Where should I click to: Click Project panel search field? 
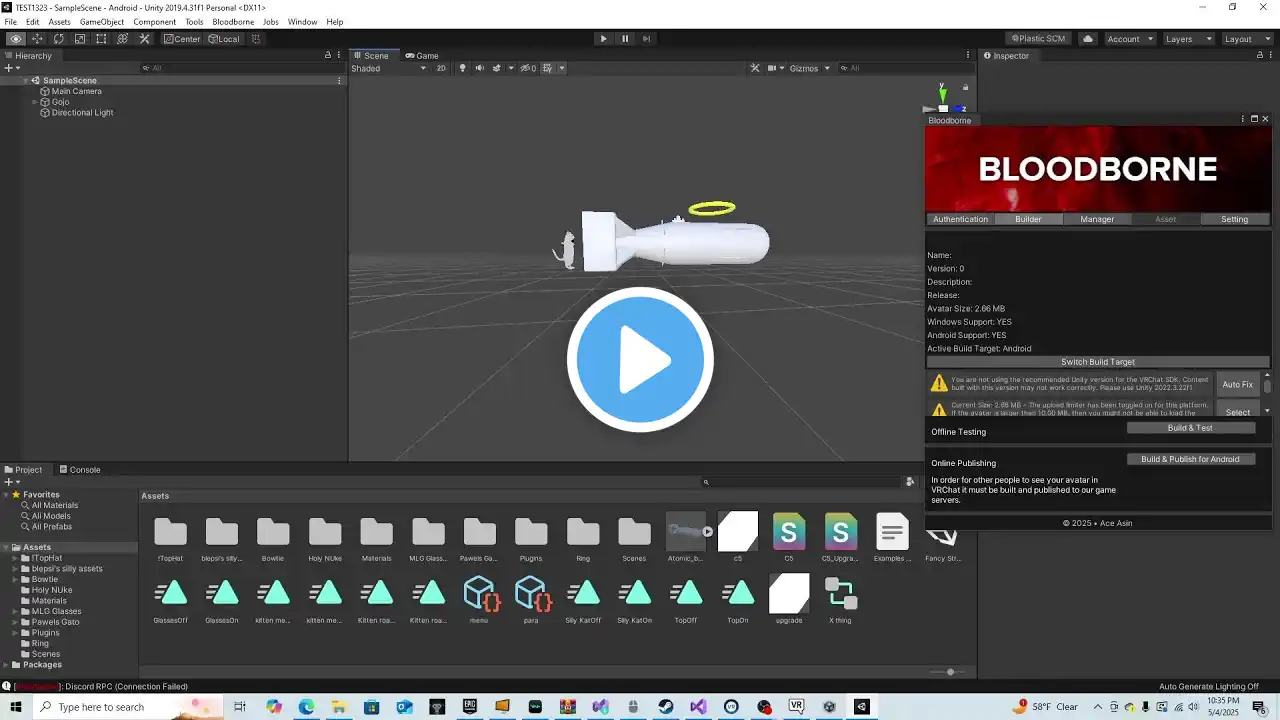800,482
